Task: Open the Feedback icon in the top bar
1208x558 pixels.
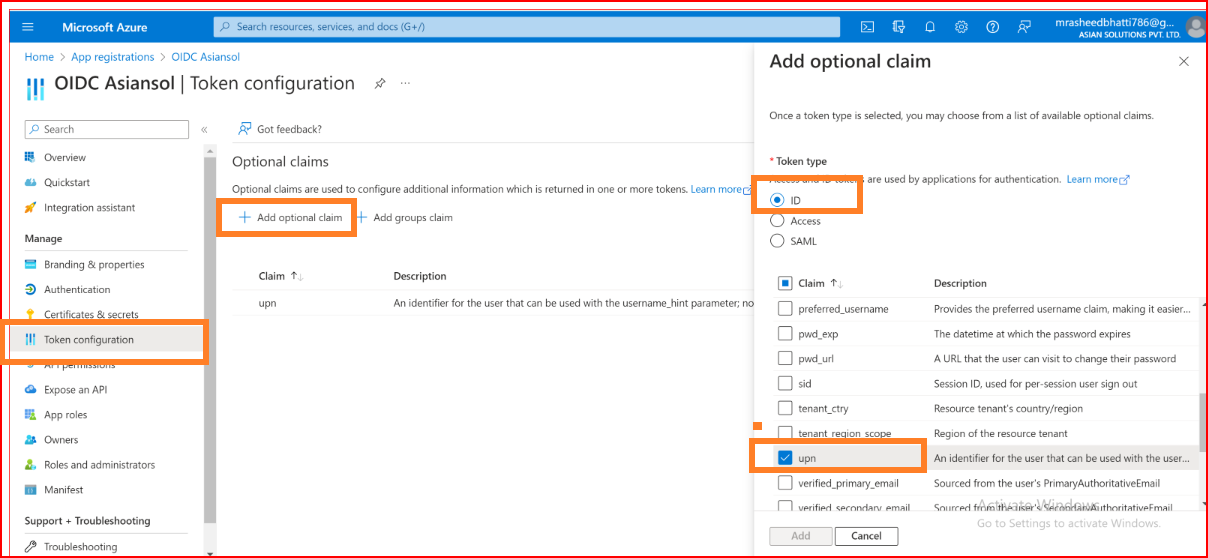Action: tap(1023, 27)
